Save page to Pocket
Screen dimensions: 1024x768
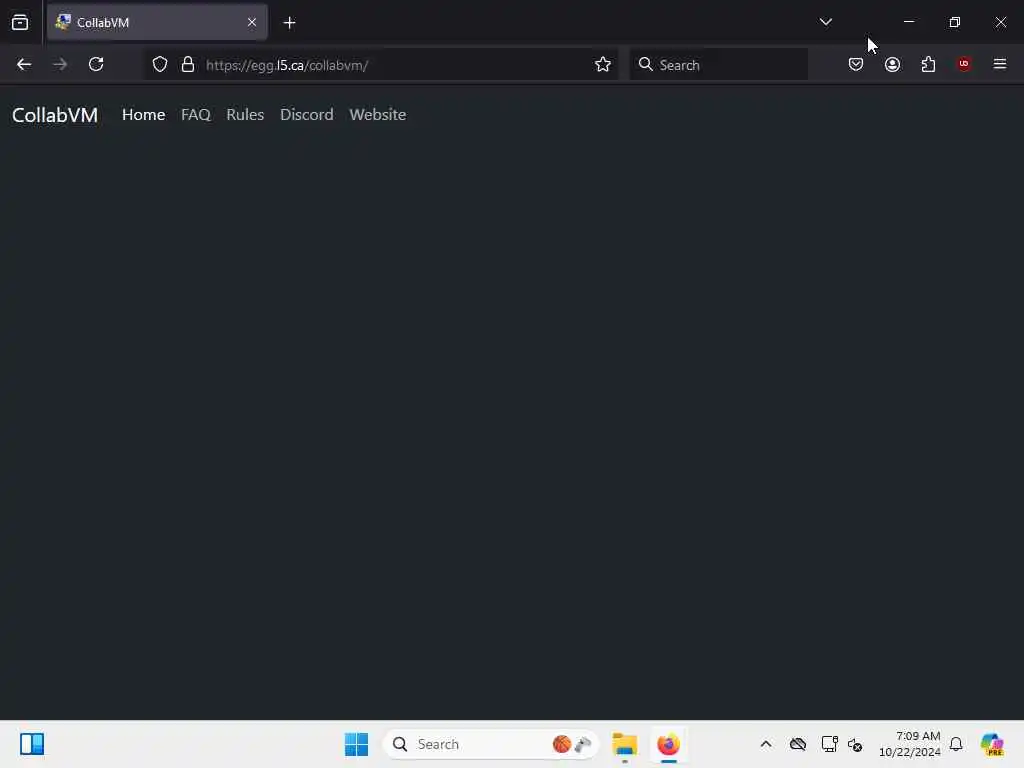856,64
